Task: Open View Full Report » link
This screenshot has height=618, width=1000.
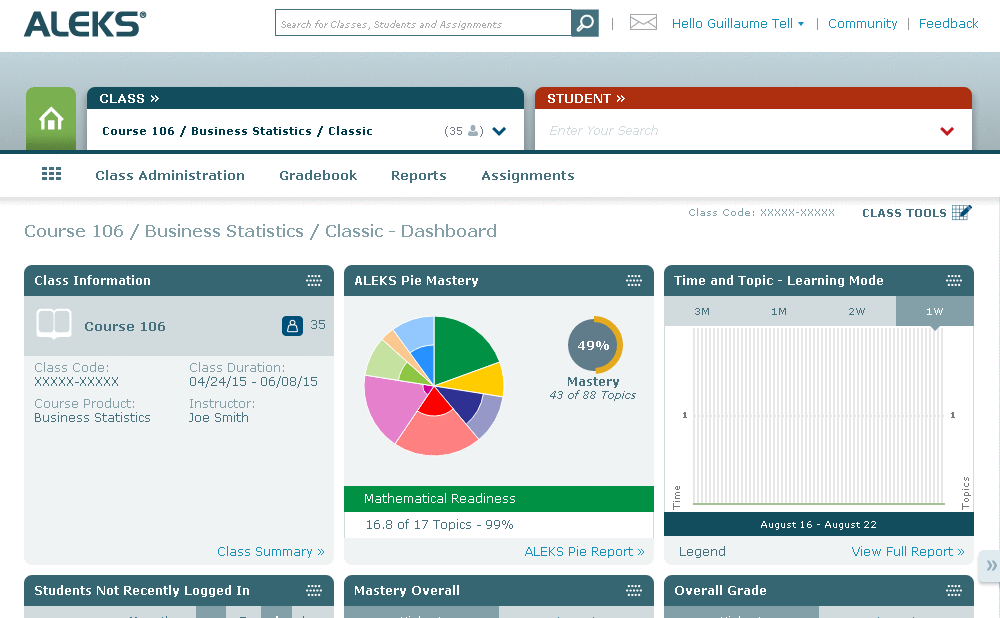Action: click(x=908, y=552)
